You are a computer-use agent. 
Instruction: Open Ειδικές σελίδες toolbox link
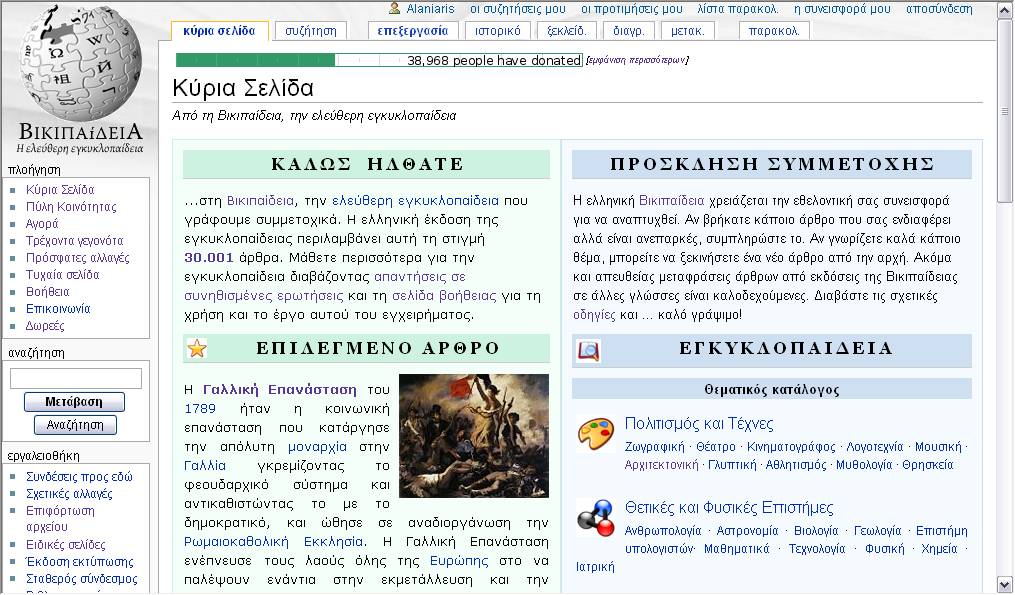tap(65, 544)
